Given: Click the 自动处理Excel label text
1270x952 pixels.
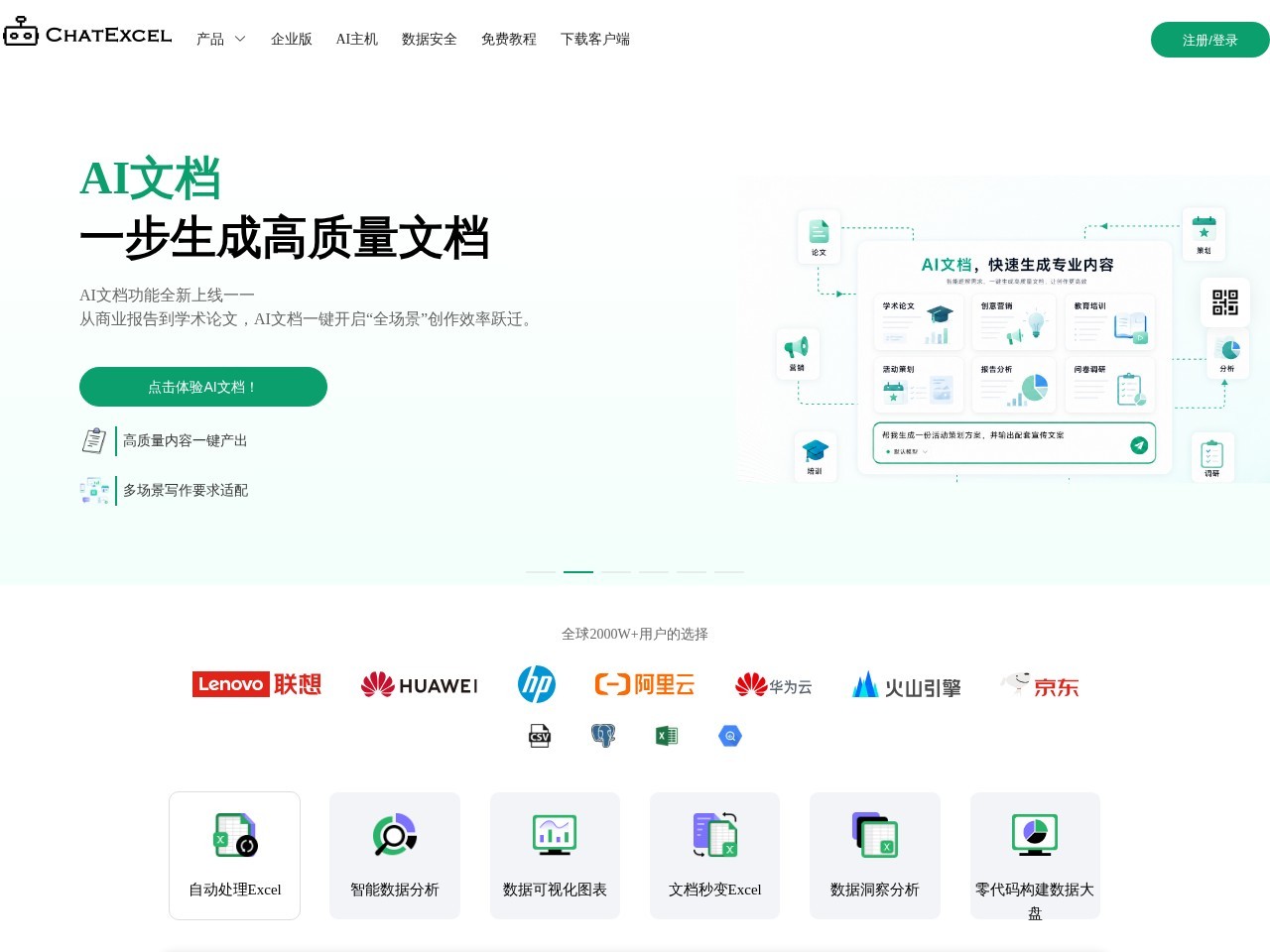Looking at the screenshot, I should pos(235,890).
